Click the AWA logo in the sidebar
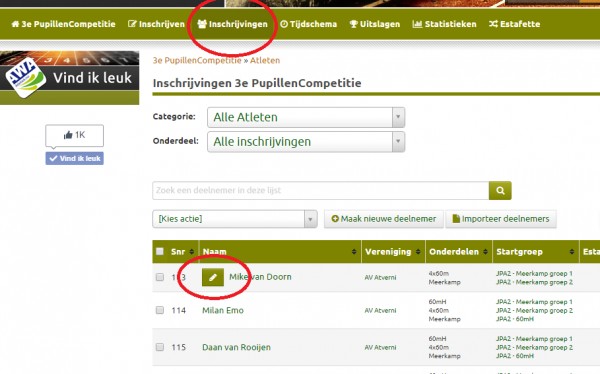 (x=26, y=78)
